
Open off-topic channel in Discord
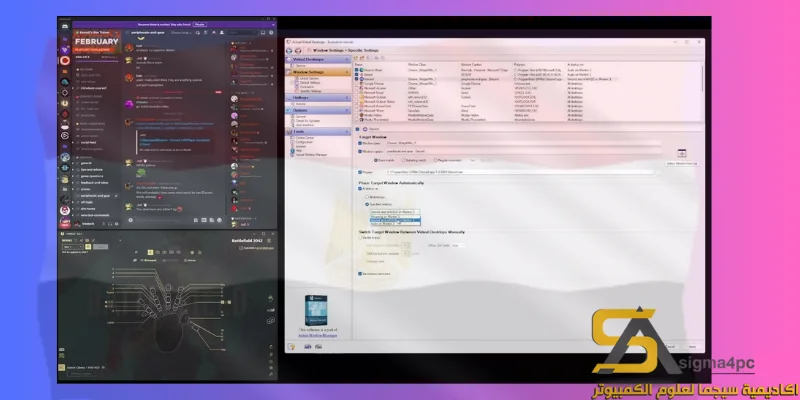87,202
